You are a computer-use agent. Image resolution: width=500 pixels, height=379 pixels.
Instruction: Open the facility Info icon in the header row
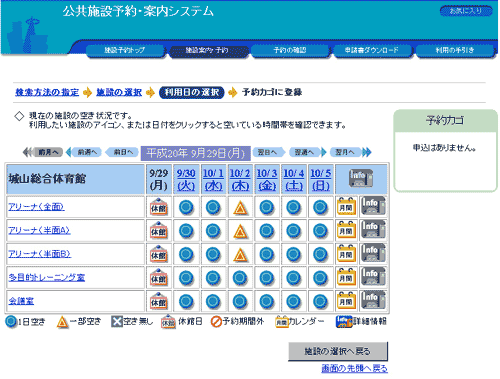point(361,178)
